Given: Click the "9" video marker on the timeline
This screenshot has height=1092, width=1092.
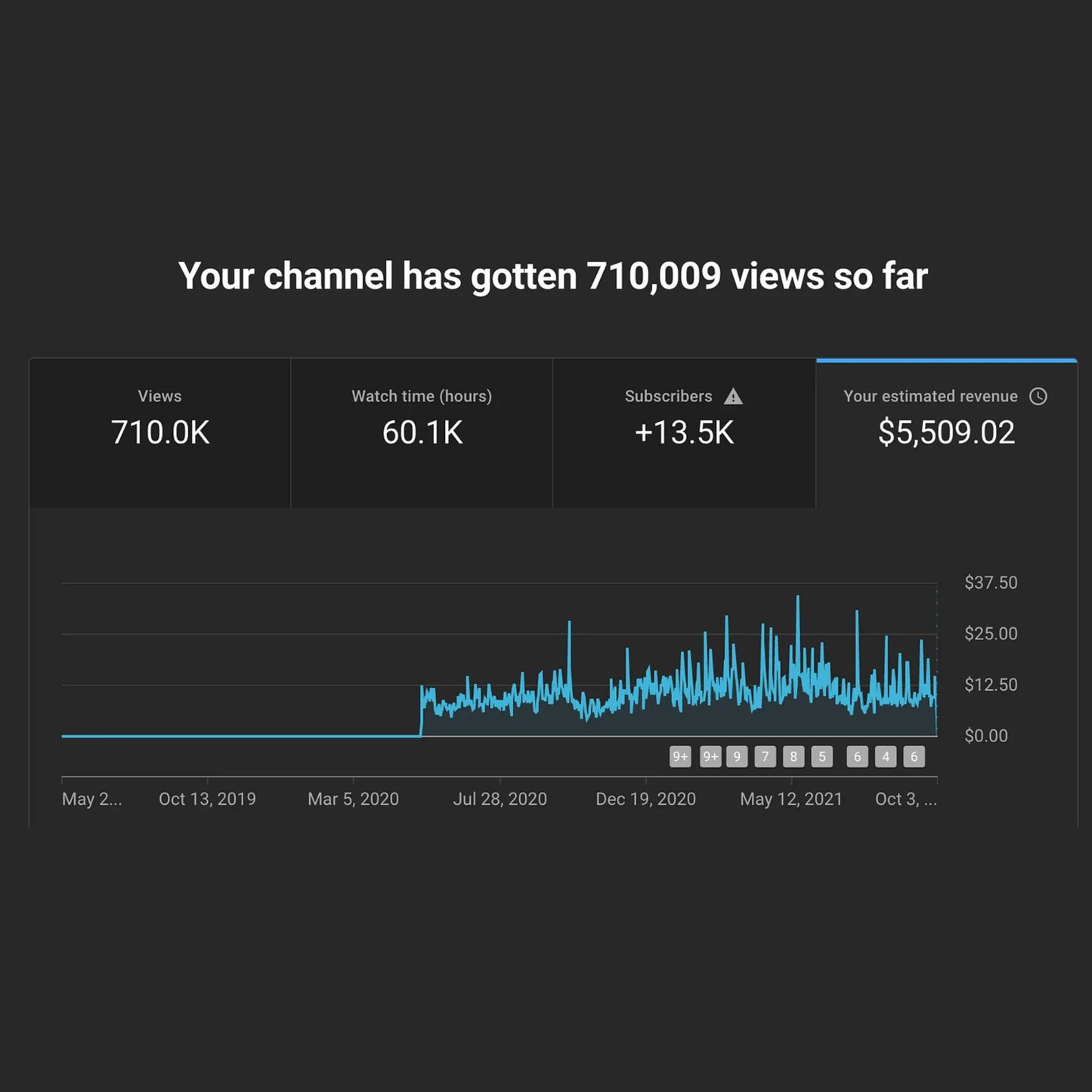Looking at the screenshot, I should (x=737, y=756).
